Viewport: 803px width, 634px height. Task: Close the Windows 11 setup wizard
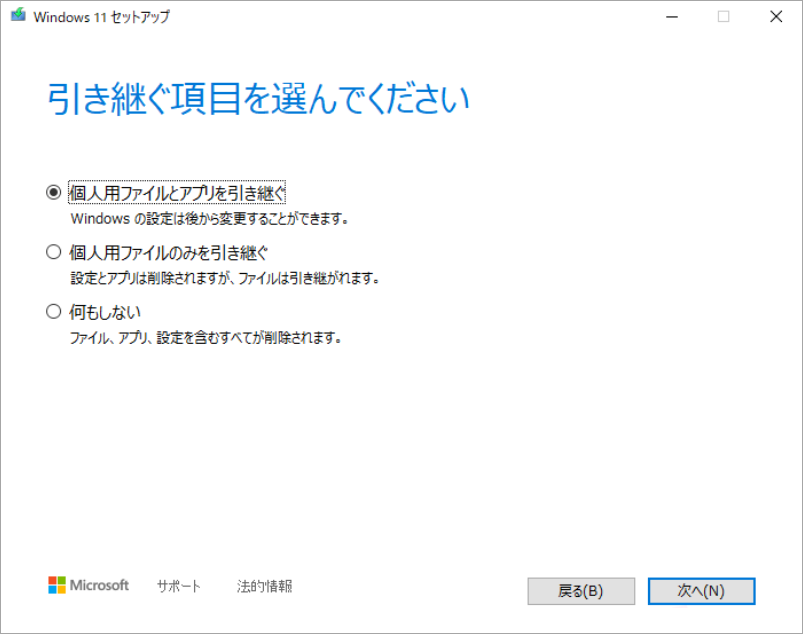pyautogui.click(x=777, y=16)
